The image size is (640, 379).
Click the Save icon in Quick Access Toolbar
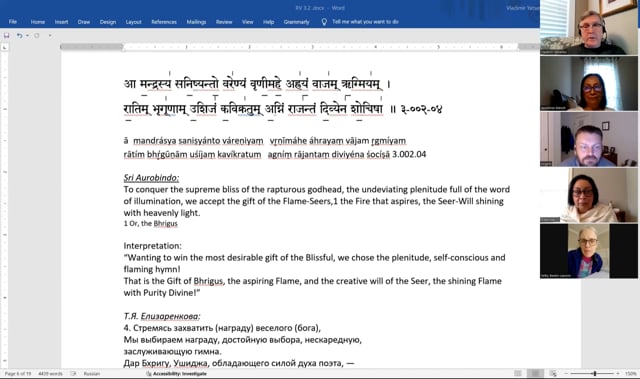pos(7,35)
